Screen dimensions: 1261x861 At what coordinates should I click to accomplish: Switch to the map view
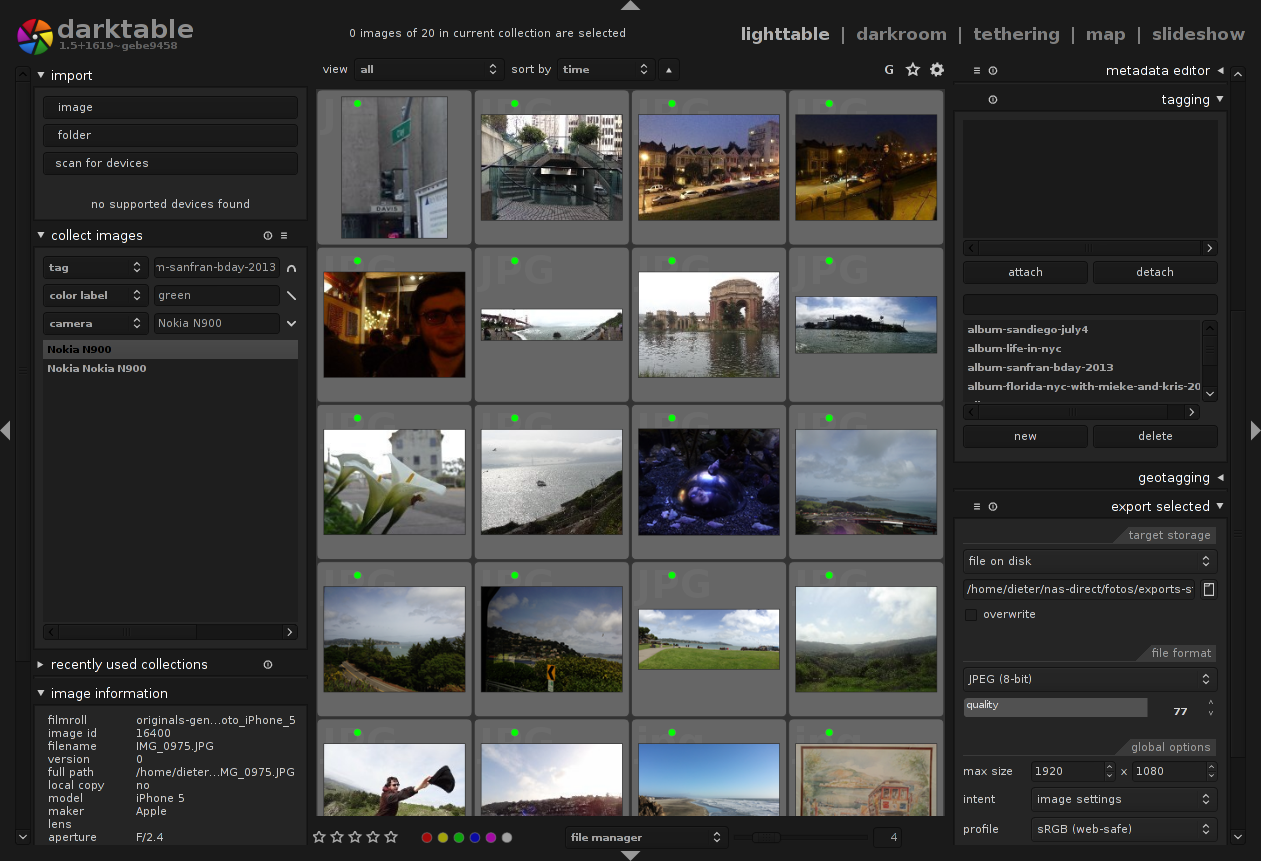pyautogui.click(x=1105, y=34)
